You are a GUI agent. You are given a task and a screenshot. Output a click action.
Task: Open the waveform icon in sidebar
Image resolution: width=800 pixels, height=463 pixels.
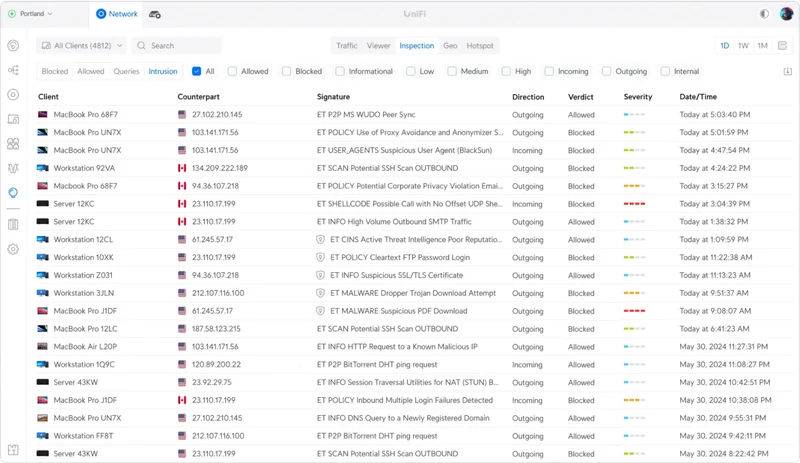tap(13, 168)
